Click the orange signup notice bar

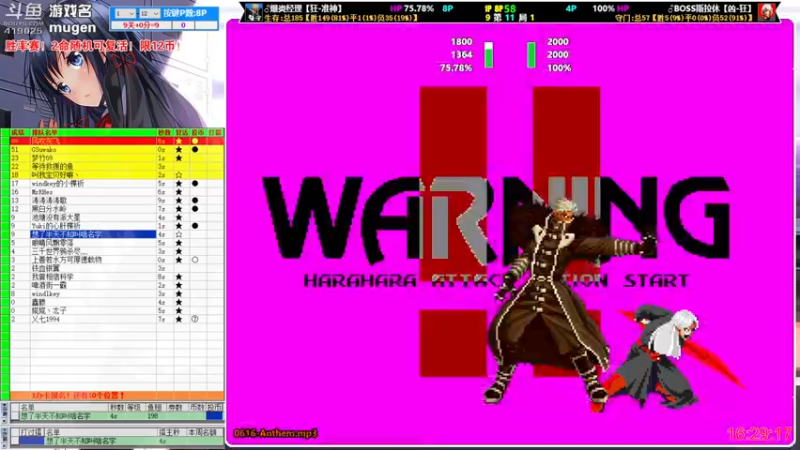click(117, 395)
